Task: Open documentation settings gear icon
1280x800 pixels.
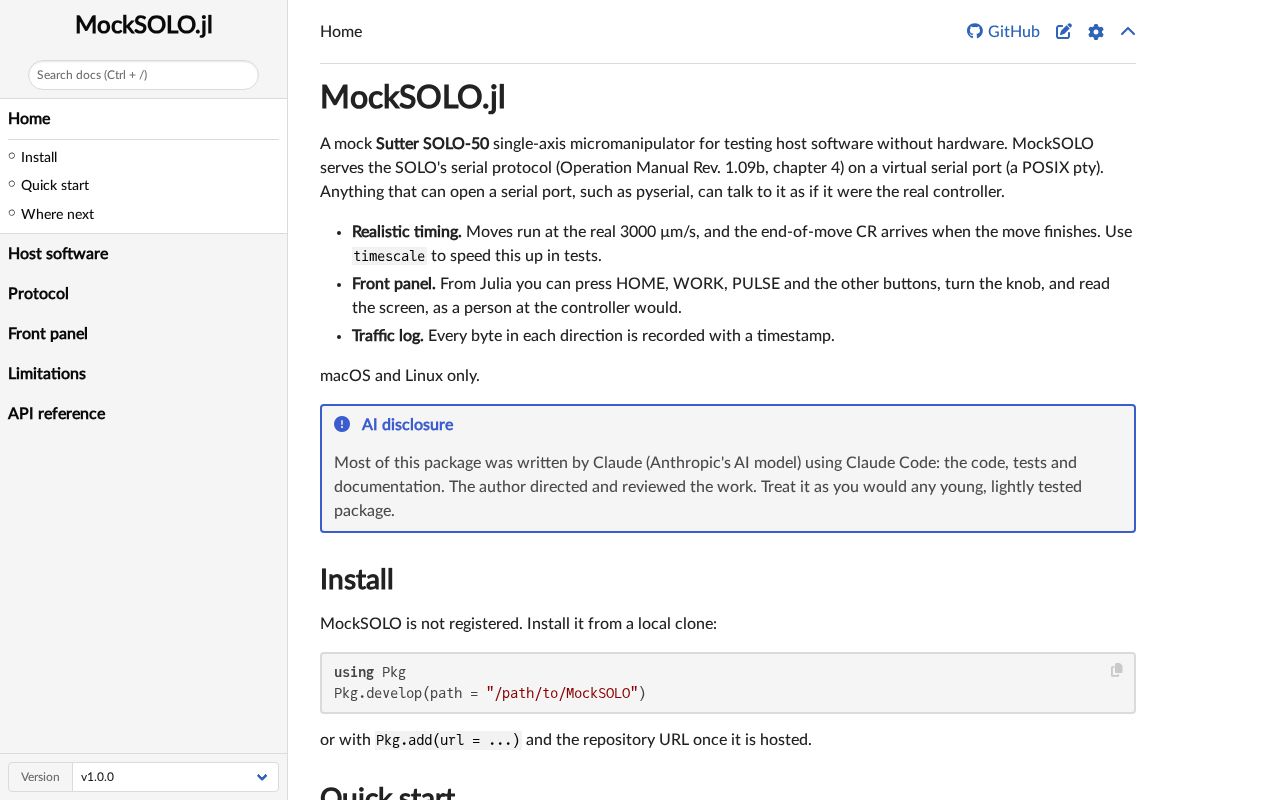Action: 1096,31
